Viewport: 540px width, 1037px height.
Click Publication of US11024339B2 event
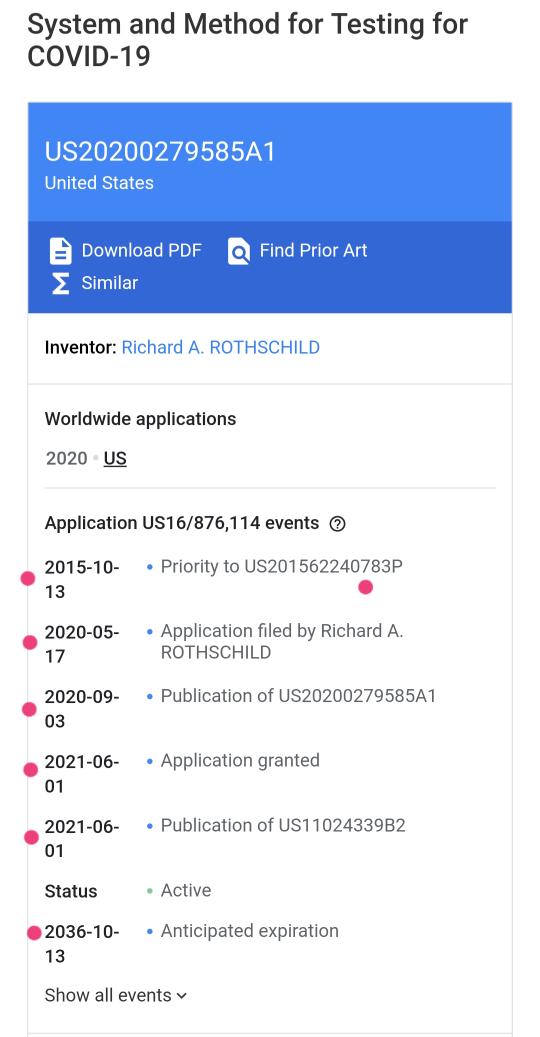click(283, 825)
